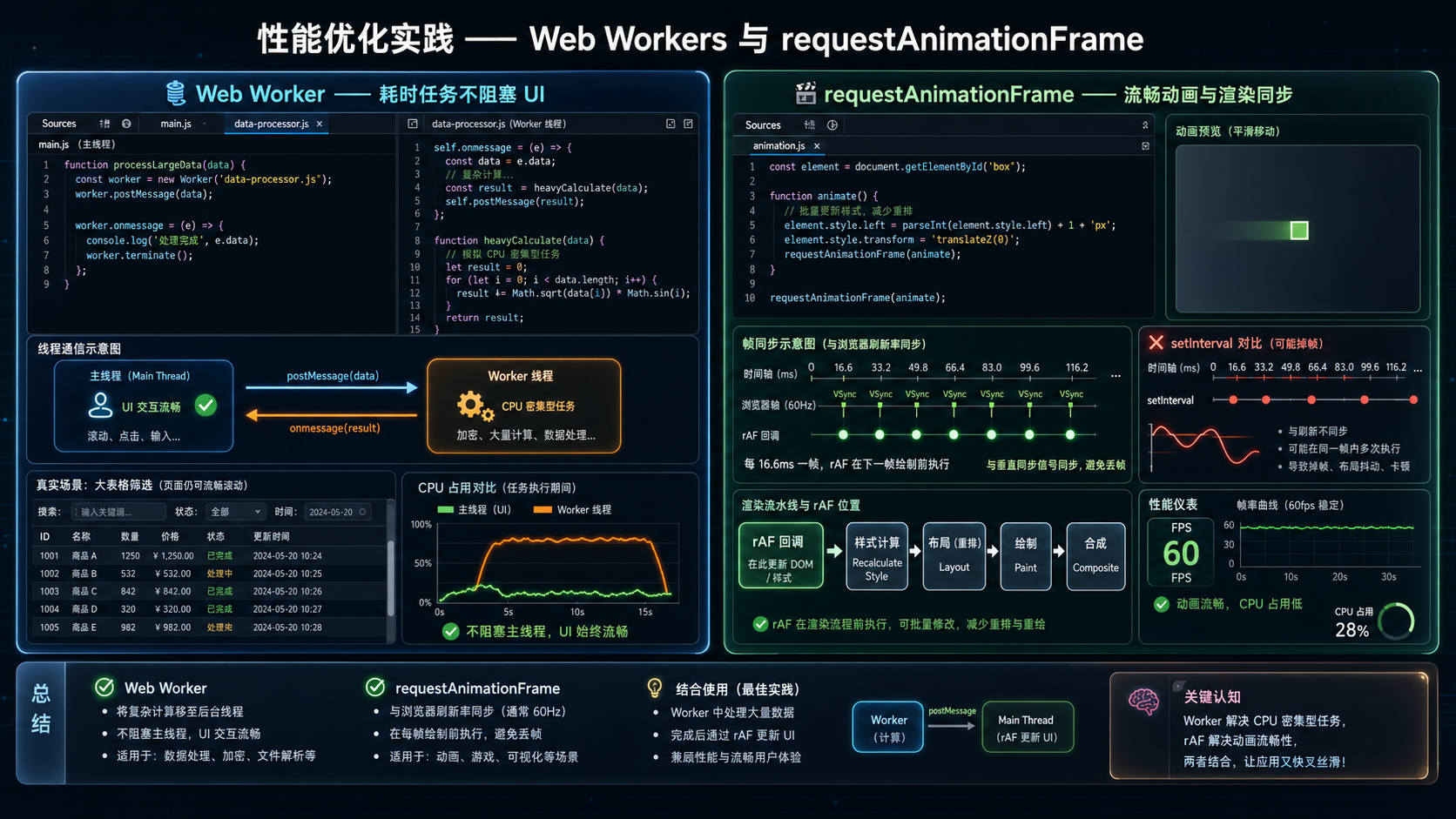Click round icon before main.js tab
The height and width of the screenshot is (819, 1456).
click(126, 124)
